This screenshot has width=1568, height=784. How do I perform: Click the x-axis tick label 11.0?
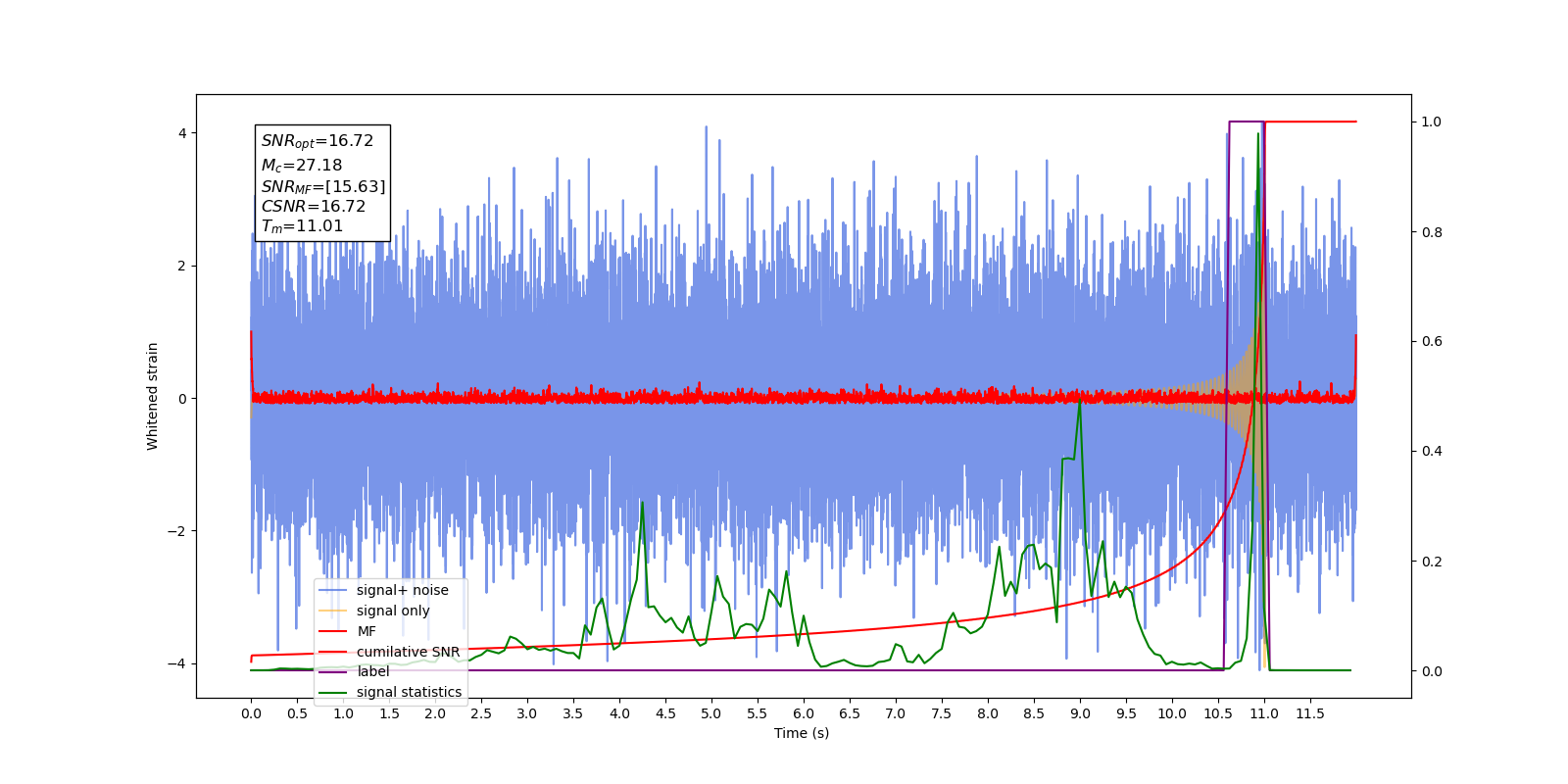[1264, 713]
